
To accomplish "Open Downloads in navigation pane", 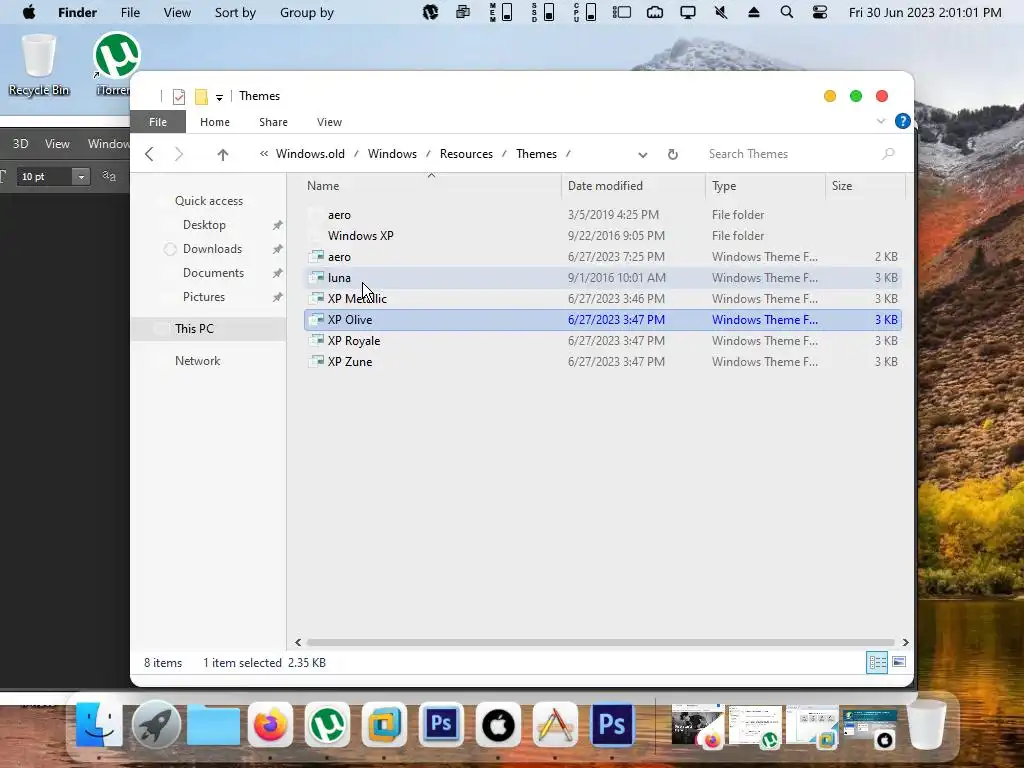I will pos(212,249).
